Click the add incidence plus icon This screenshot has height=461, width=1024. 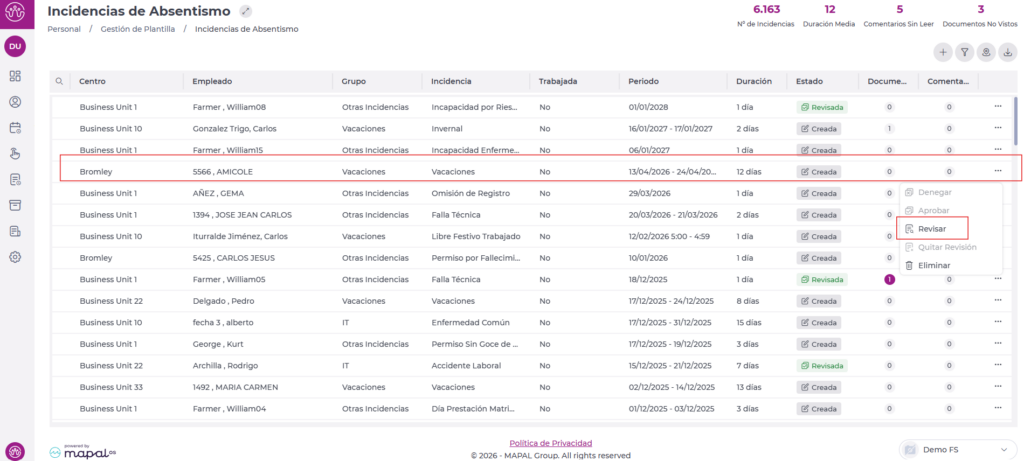click(x=942, y=52)
